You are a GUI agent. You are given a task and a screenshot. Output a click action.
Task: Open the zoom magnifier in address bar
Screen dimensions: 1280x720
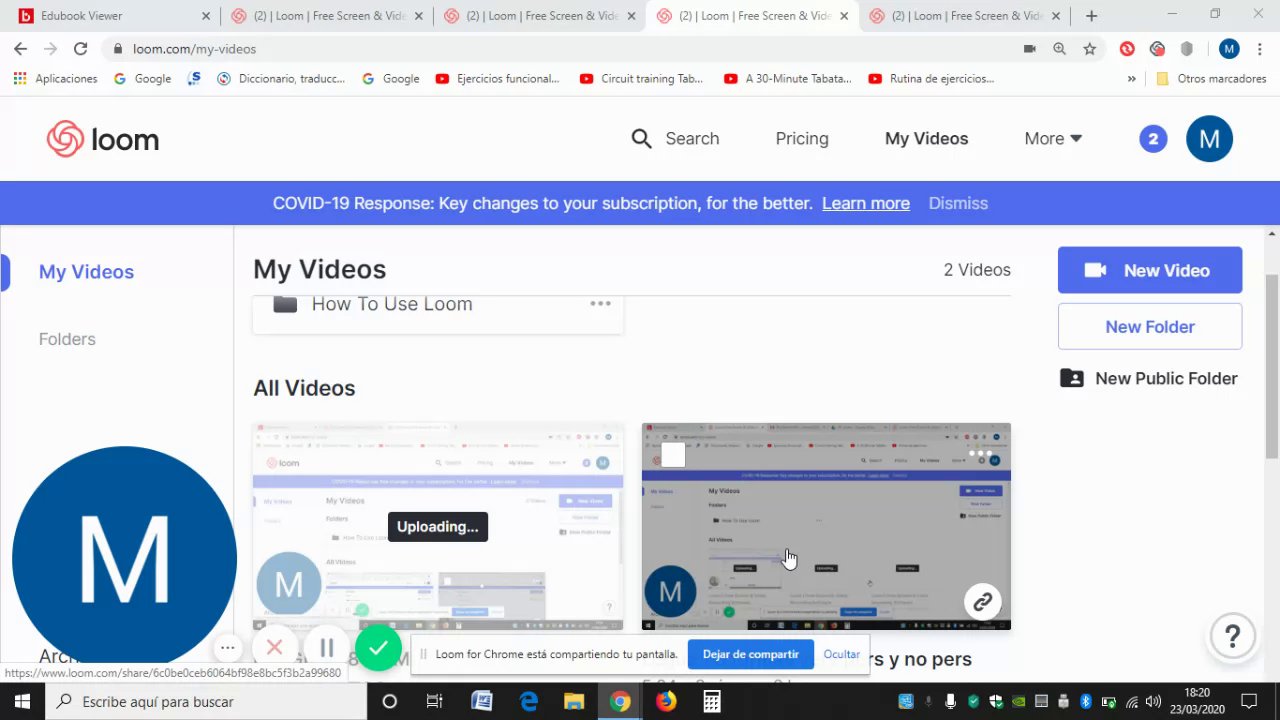[1059, 49]
